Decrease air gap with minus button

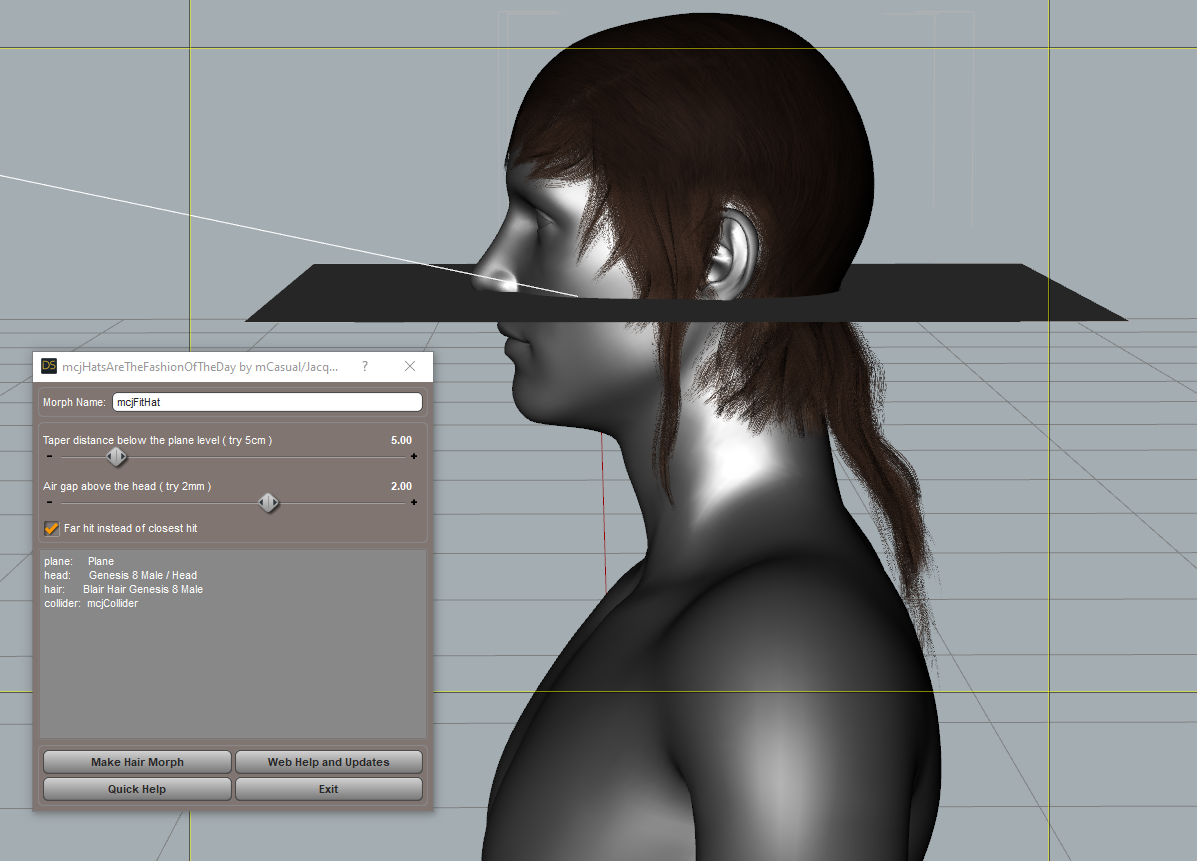click(x=50, y=502)
